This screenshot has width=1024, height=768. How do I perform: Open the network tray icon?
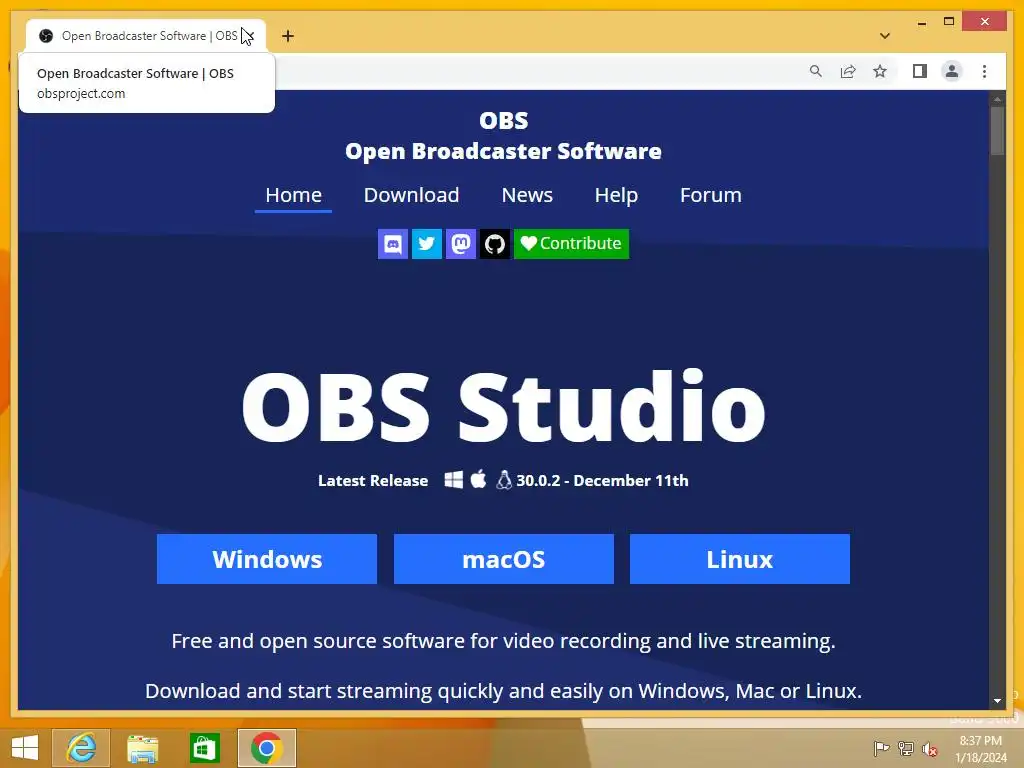tap(906, 749)
